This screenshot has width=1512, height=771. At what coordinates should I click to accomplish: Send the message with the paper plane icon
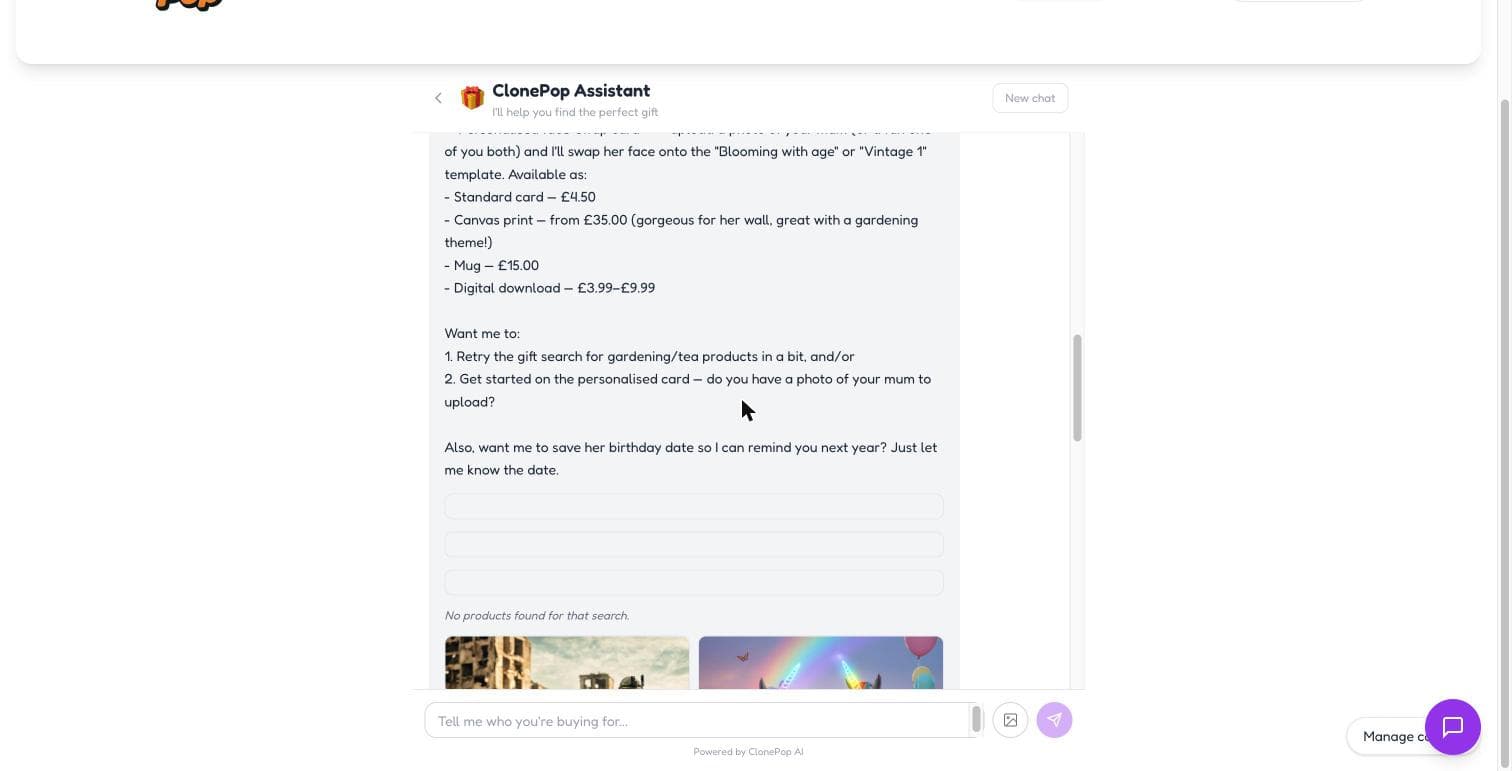(x=1054, y=720)
